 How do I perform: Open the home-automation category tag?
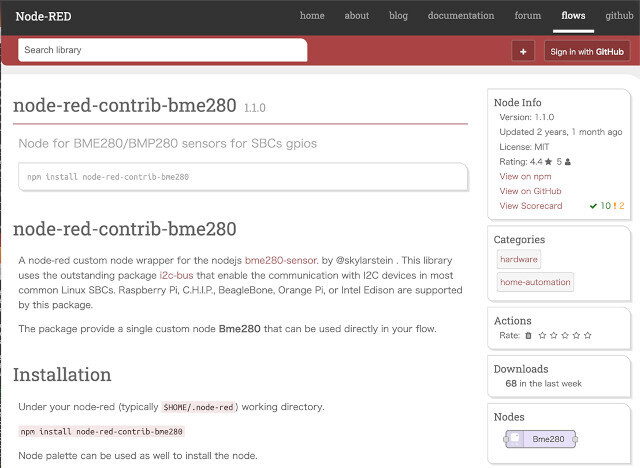535,282
